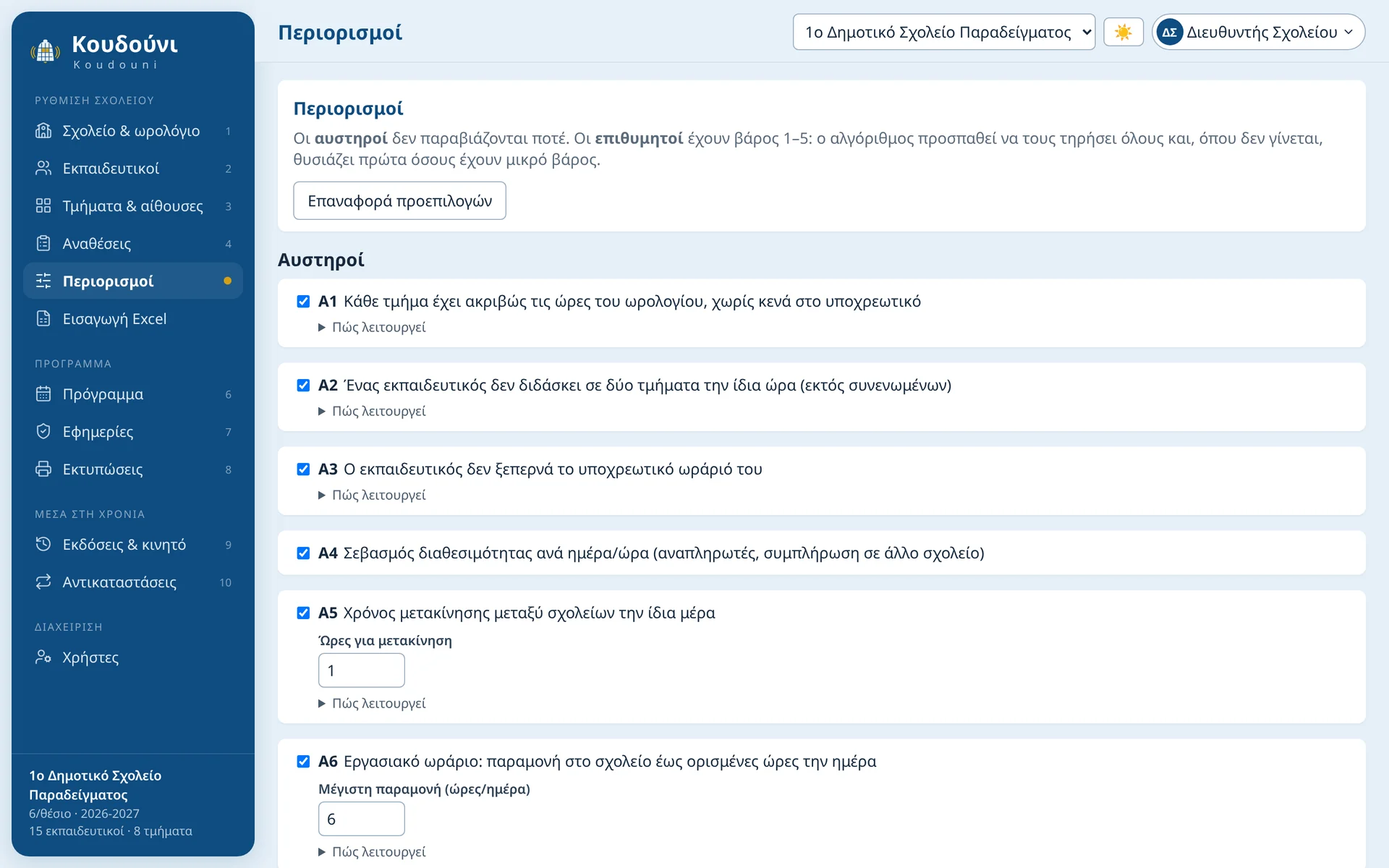Click the ΔΣ avatar badge
Image resolution: width=1389 pixels, height=868 pixels.
(x=1169, y=32)
